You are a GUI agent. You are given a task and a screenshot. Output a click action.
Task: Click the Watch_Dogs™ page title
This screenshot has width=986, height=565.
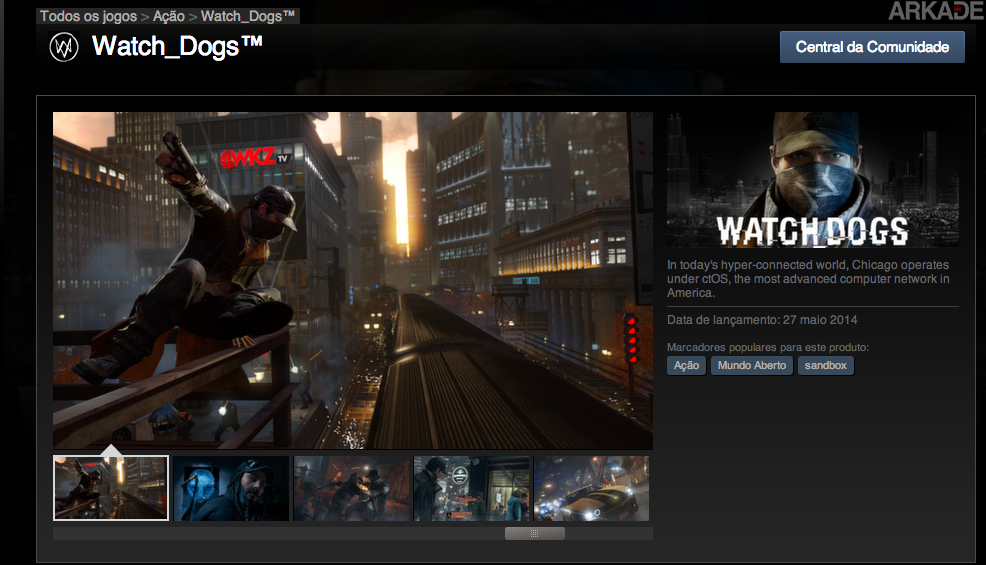pyautogui.click(x=177, y=46)
